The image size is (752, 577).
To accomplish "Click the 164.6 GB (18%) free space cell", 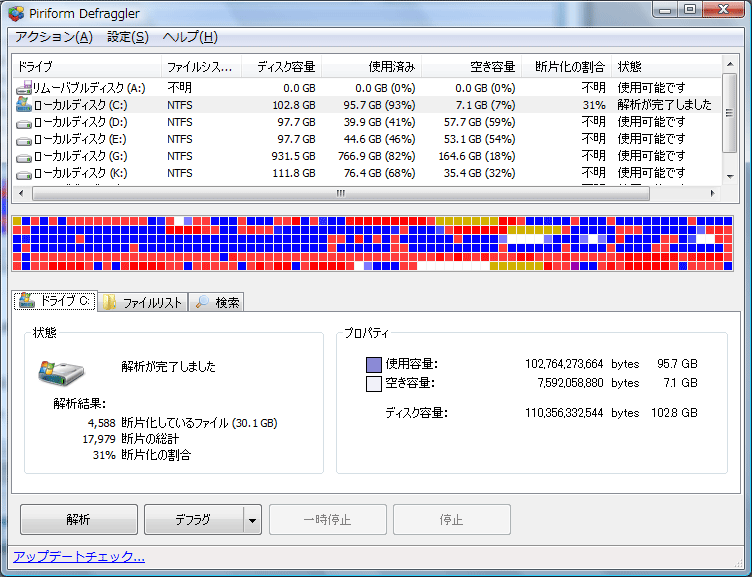I will pyautogui.click(x=477, y=156).
